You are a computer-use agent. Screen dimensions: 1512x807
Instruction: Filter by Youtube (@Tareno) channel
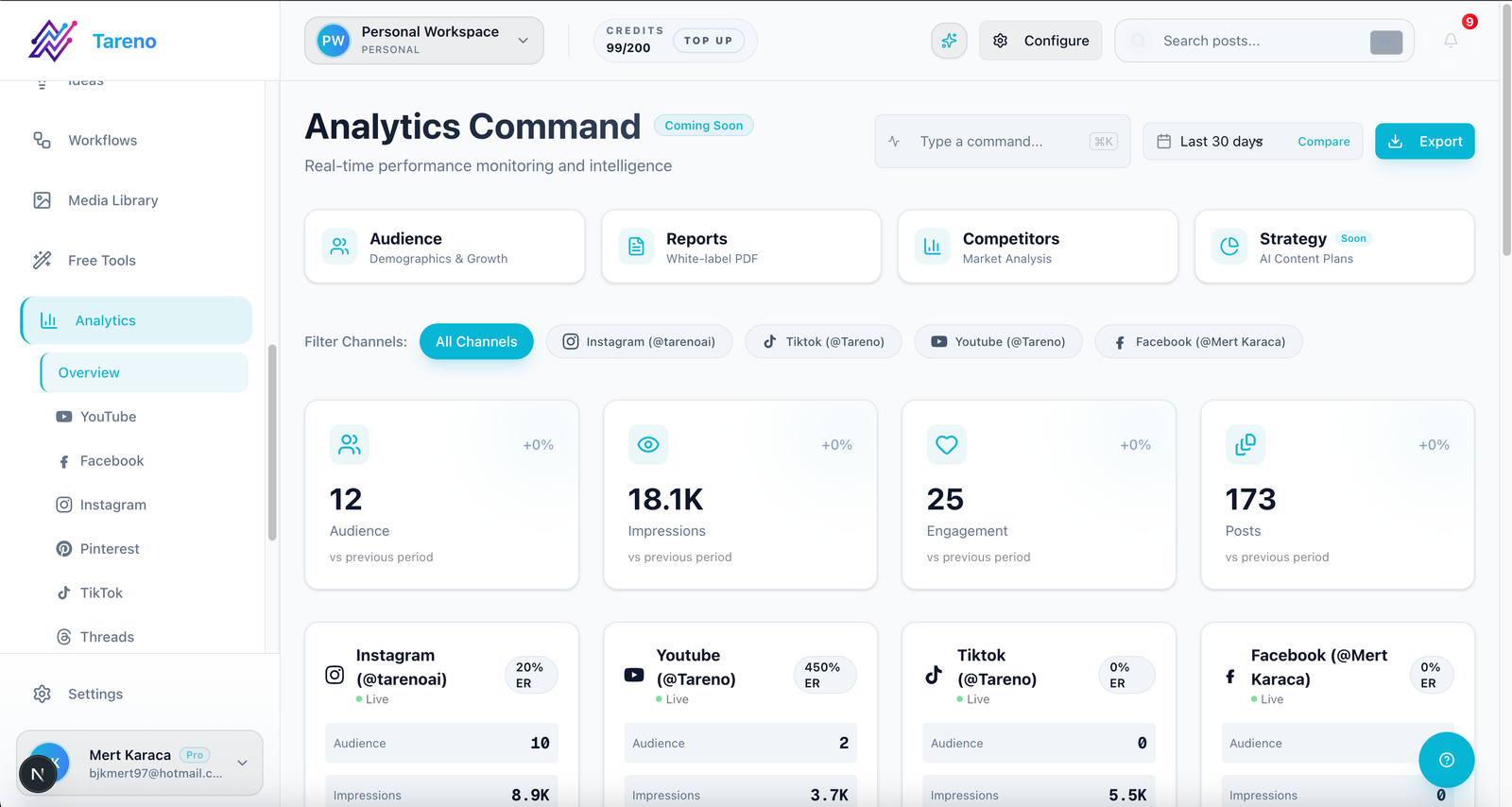pos(998,341)
